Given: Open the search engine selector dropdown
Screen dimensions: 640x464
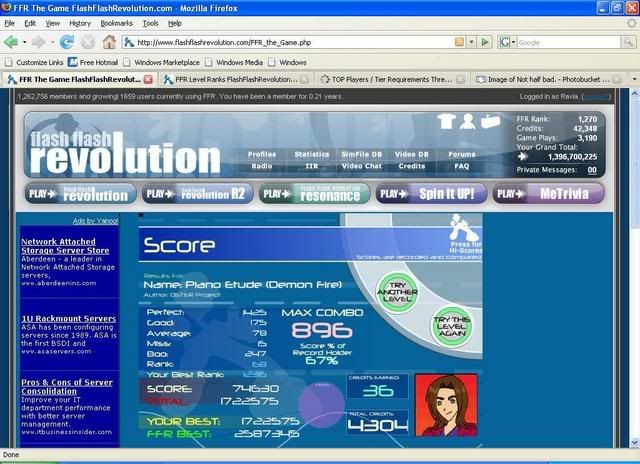Looking at the screenshot, I should click(x=513, y=42).
